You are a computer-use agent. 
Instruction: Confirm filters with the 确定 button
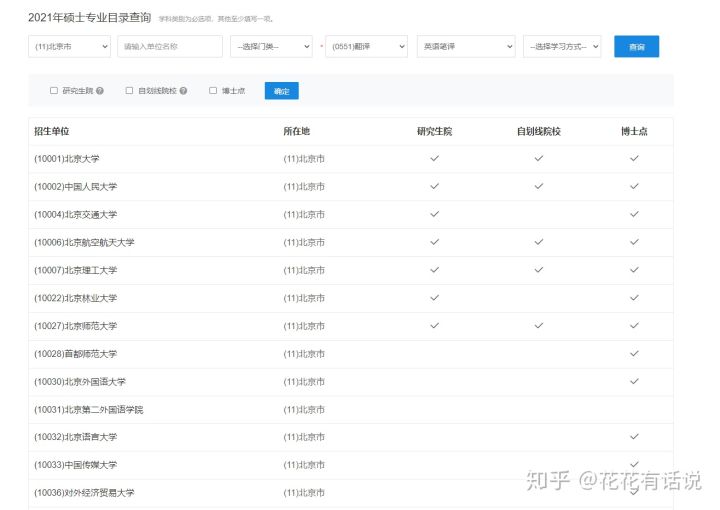[x=281, y=91]
